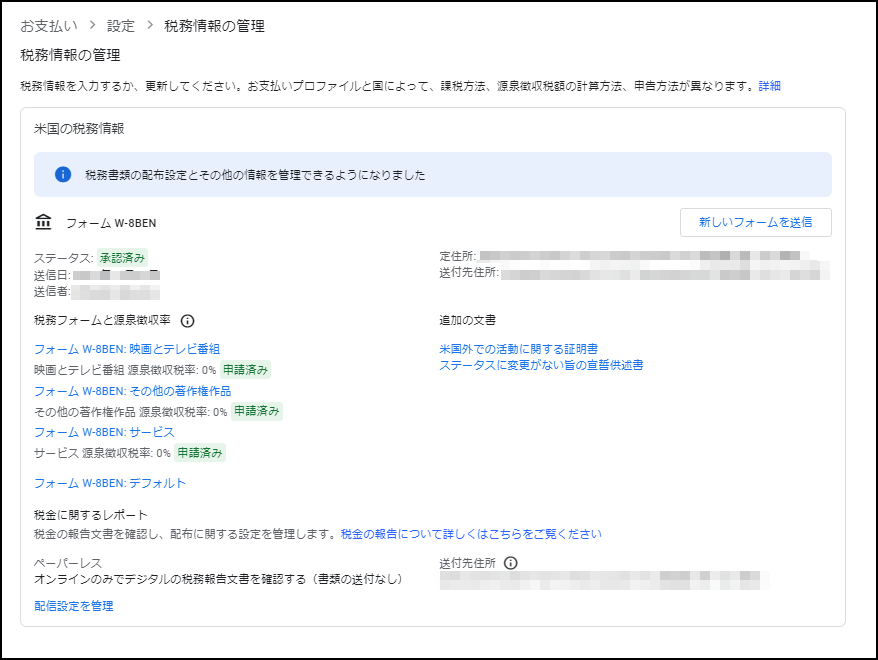
Task: Open フォーム W-8BEN: その他の著作権作品 link
Action: 132,391
